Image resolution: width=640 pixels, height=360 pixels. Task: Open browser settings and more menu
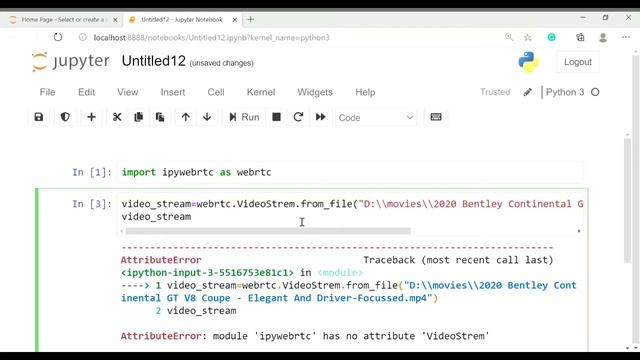tap(626, 38)
